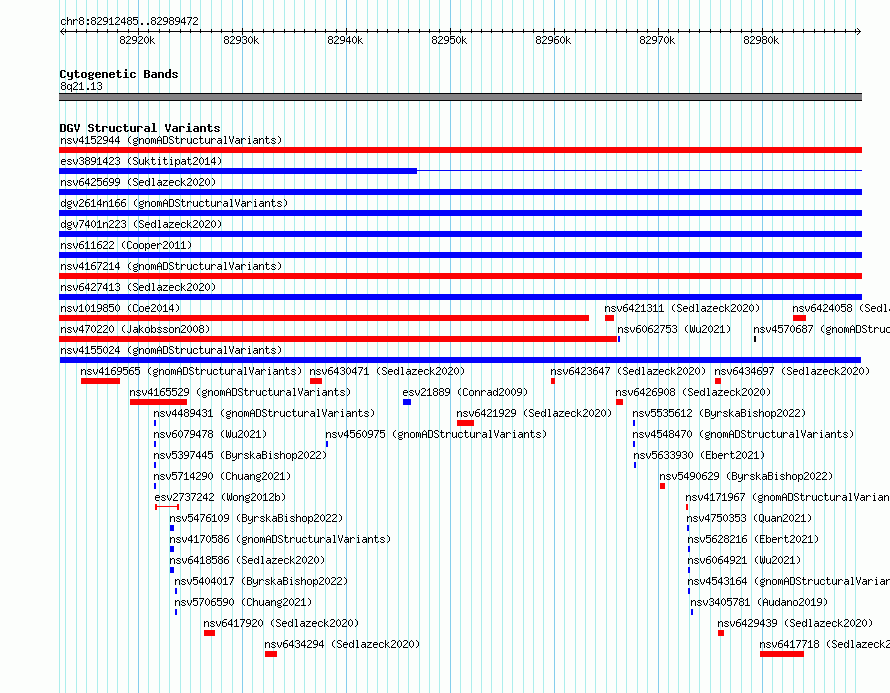890x693 pixels.
Task: Click the blue bar of nsv4155024
Action: [x=460, y=360]
